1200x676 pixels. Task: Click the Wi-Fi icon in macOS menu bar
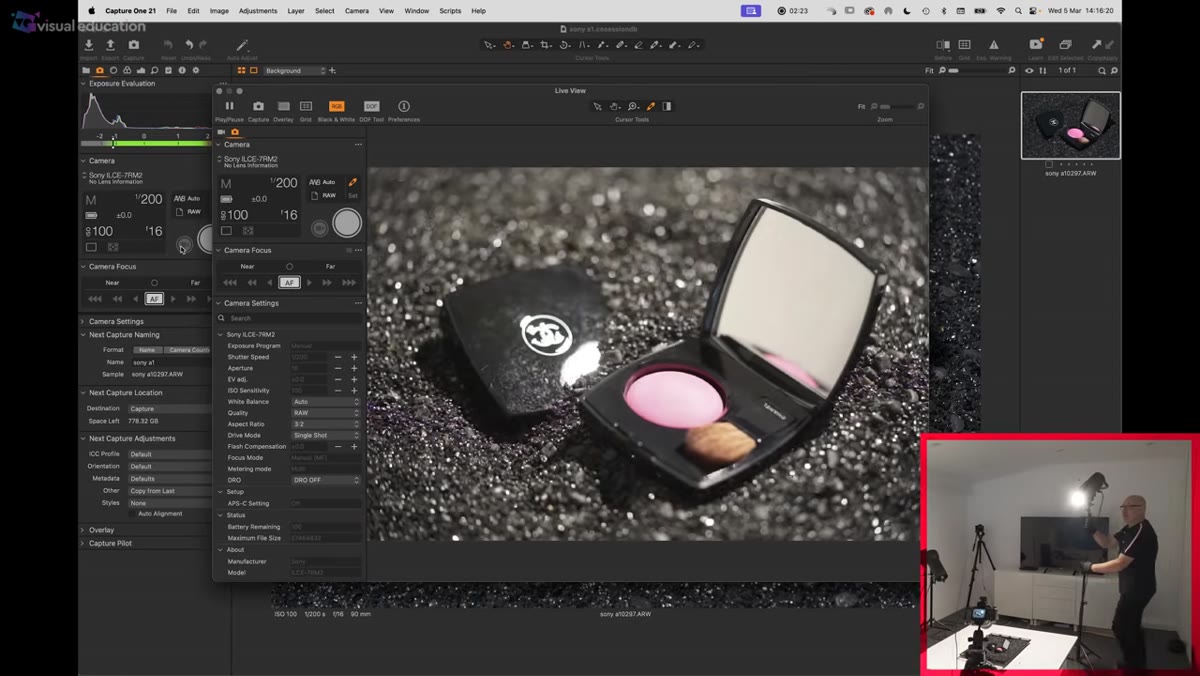pos(1001,11)
